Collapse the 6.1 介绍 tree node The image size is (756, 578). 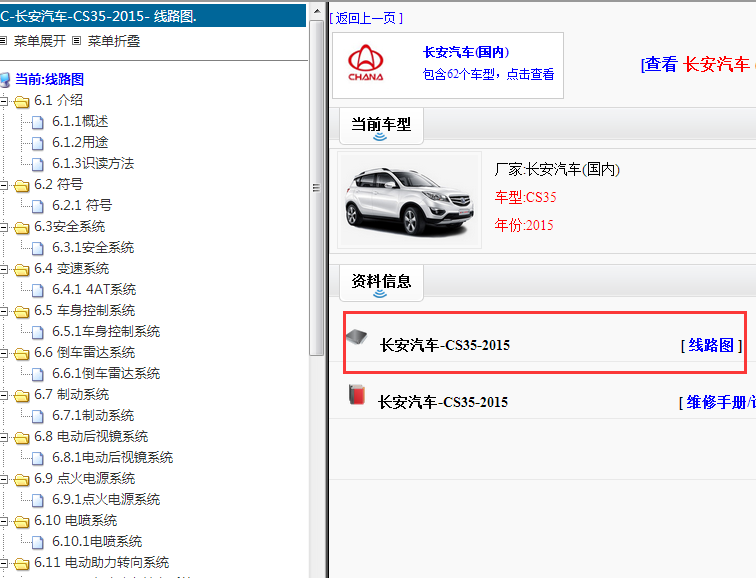click(3, 101)
